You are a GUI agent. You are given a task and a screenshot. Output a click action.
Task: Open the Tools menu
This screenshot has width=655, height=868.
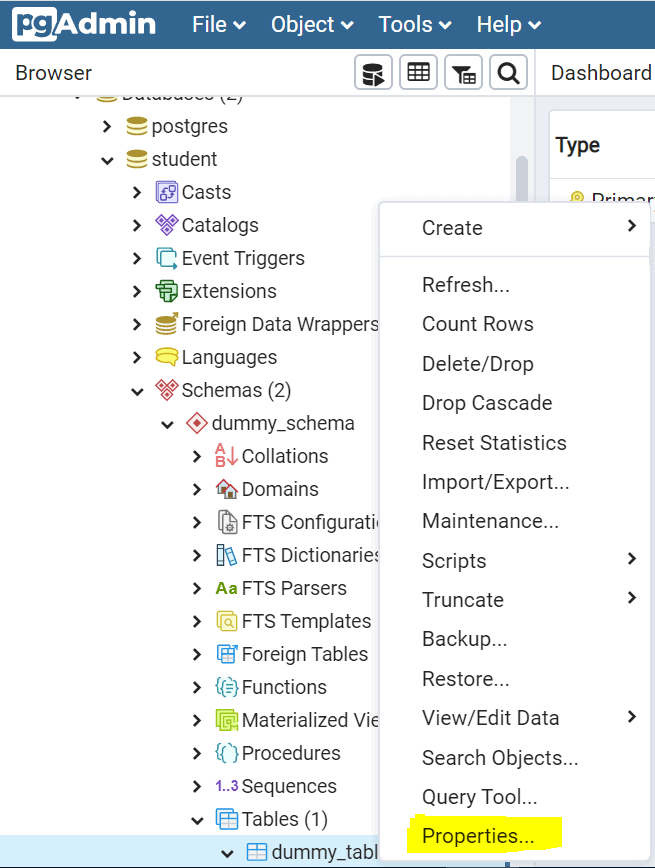click(414, 24)
